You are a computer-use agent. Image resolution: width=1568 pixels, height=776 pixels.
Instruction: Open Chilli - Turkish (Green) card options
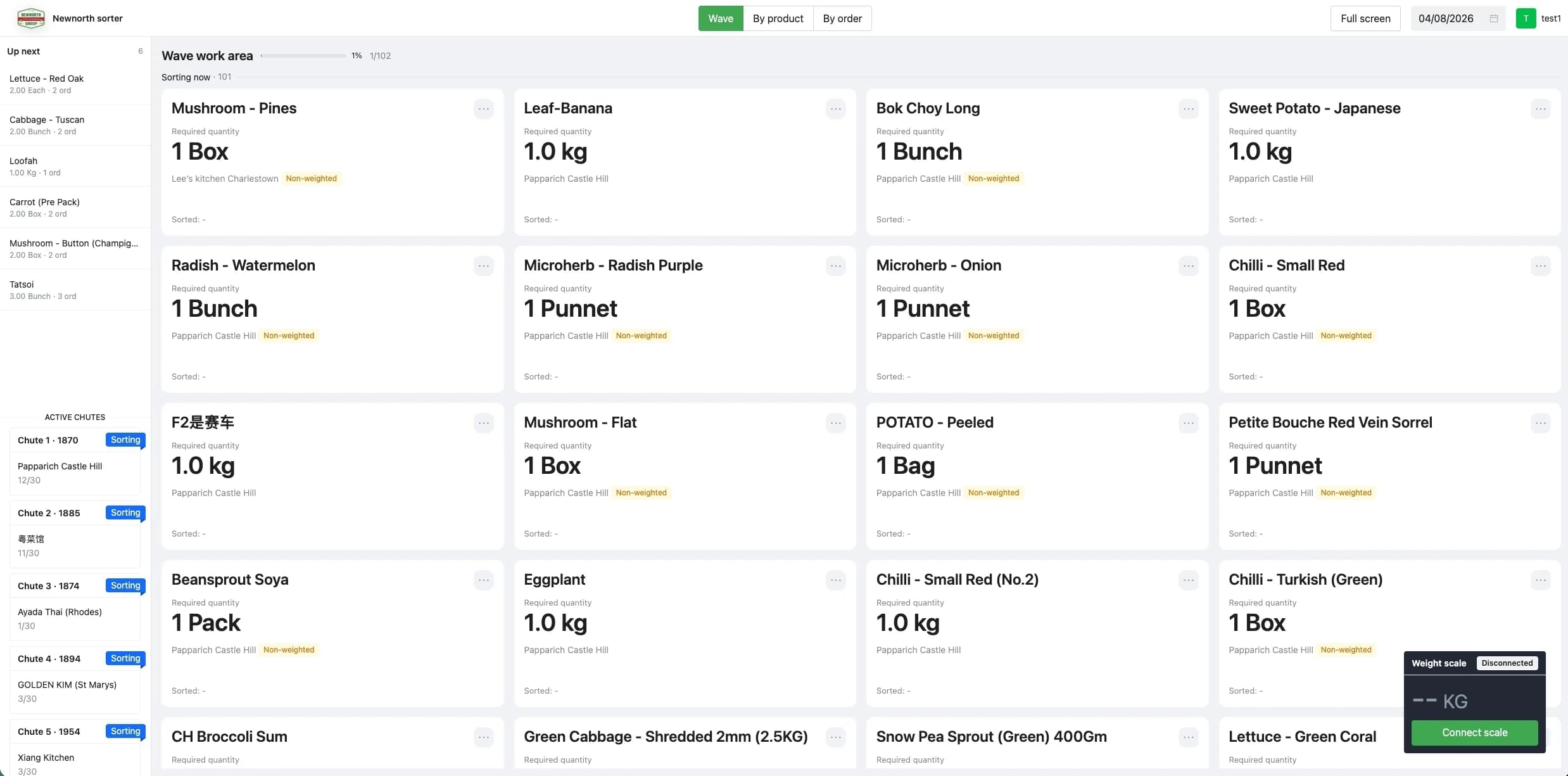click(x=1541, y=580)
